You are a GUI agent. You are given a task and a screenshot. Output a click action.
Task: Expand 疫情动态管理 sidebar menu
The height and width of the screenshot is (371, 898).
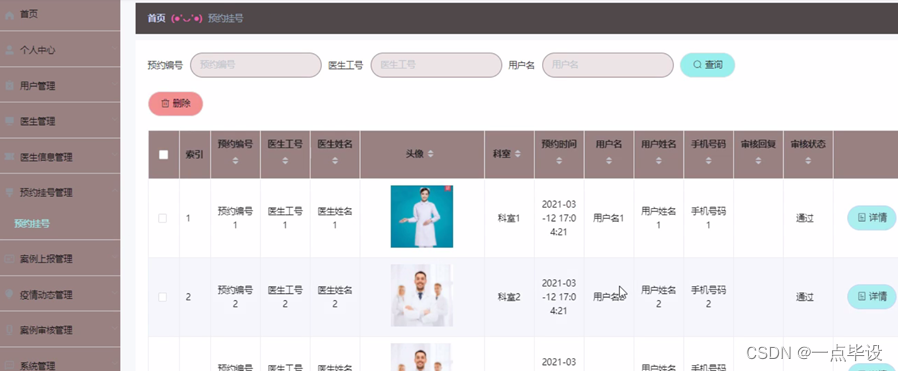[60, 294]
